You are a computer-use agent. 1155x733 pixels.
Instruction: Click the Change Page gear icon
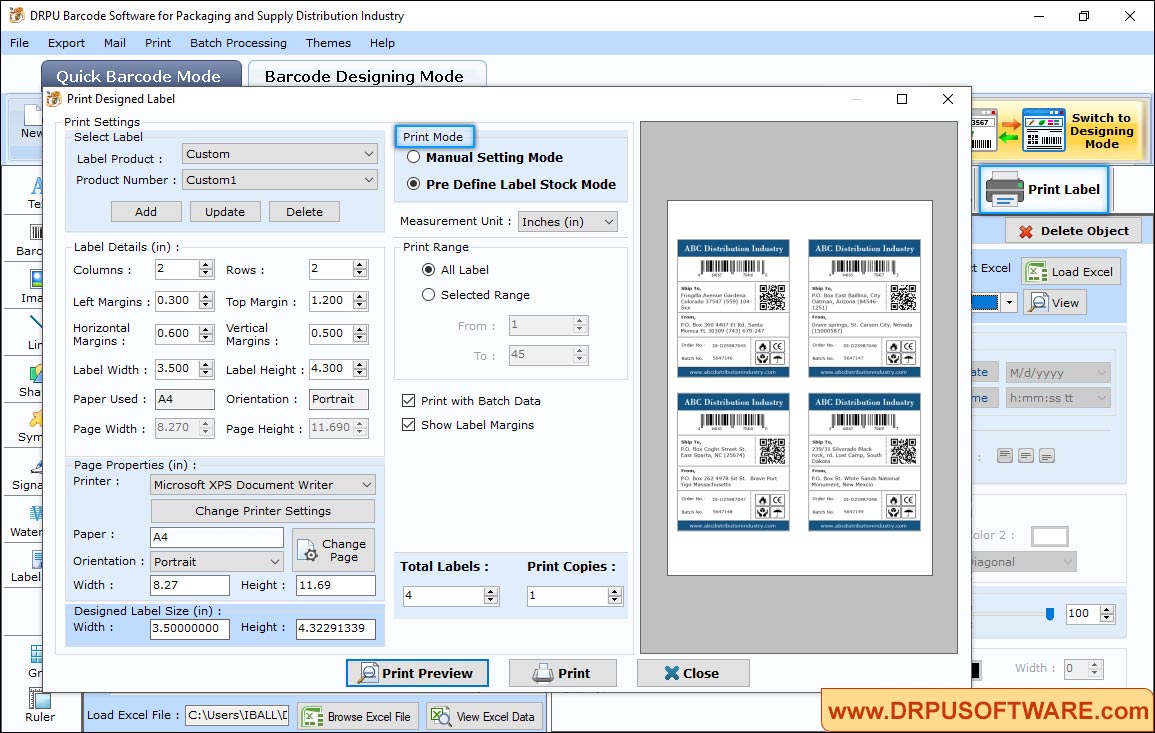[308, 550]
